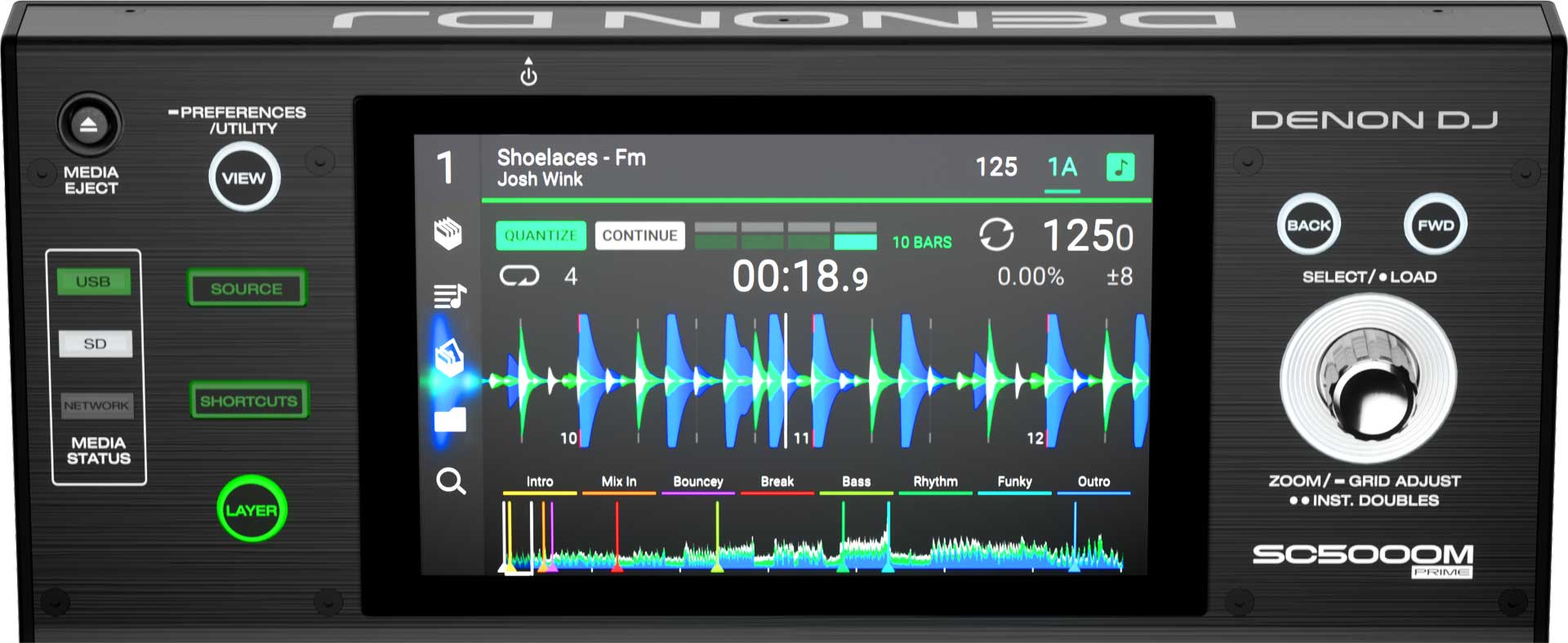Image resolution: width=1568 pixels, height=643 pixels.
Task: Tap the ±8 pitch range value
Action: 1119,277
